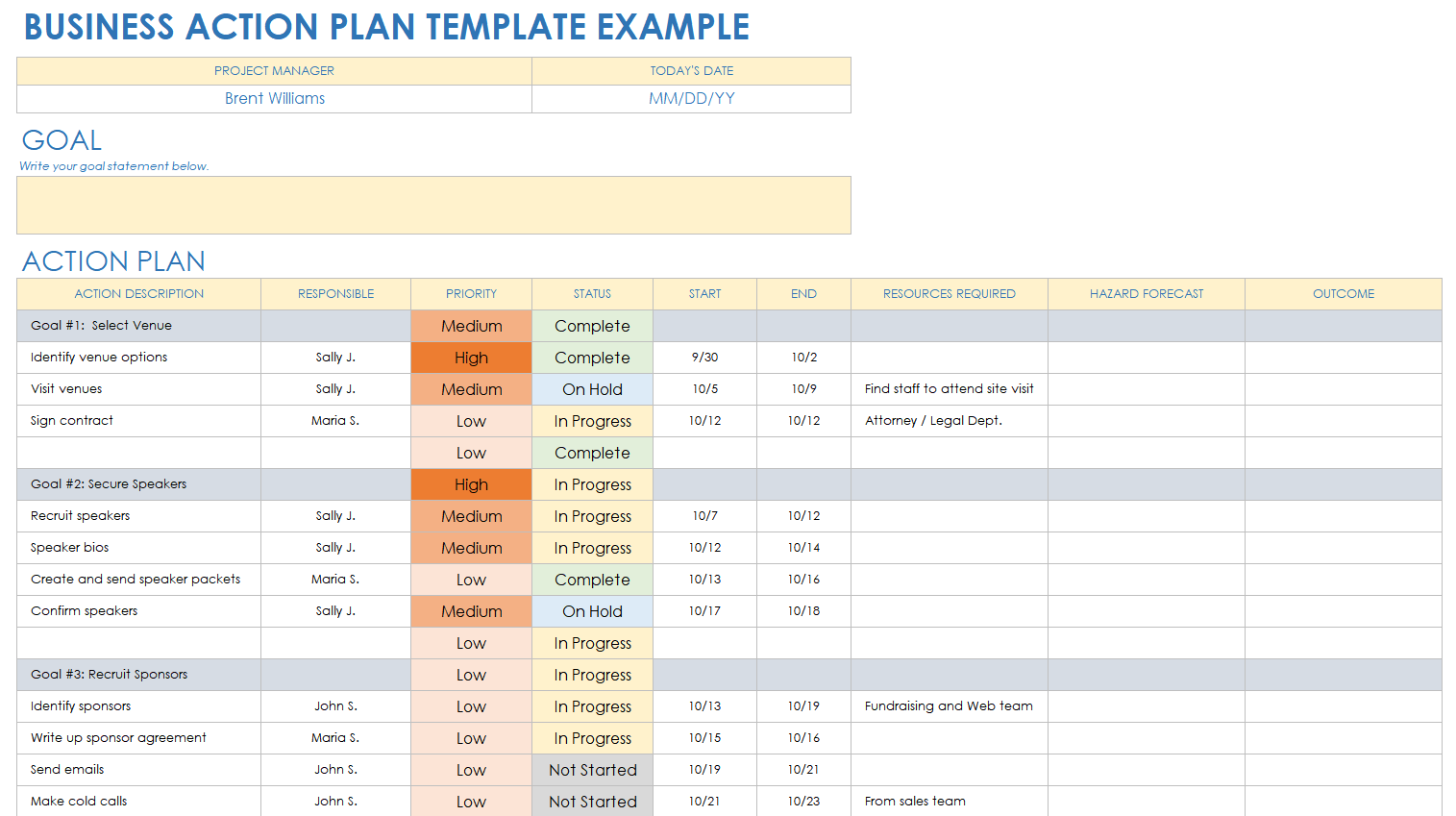
Task: Select 'Fundraising and Web team' cell
Action: tap(950, 706)
